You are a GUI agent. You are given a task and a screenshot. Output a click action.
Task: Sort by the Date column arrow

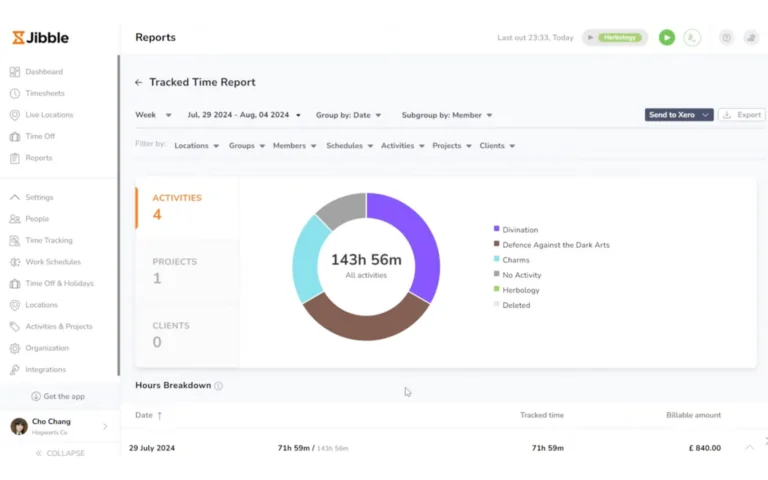pos(160,415)
